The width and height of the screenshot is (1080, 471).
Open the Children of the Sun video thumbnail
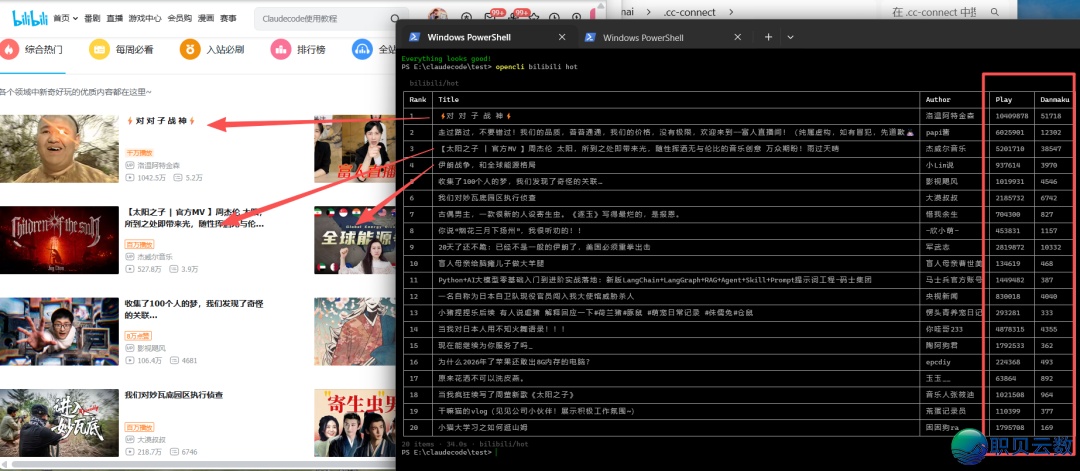point(59,240)
